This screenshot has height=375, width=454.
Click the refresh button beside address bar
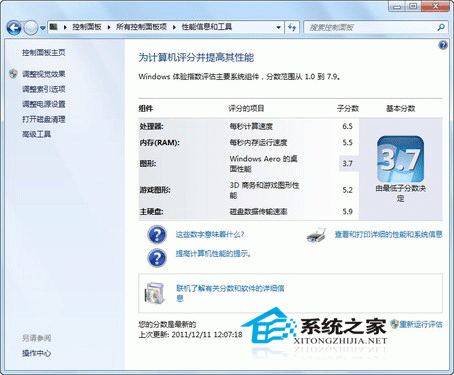pos(292,27)
